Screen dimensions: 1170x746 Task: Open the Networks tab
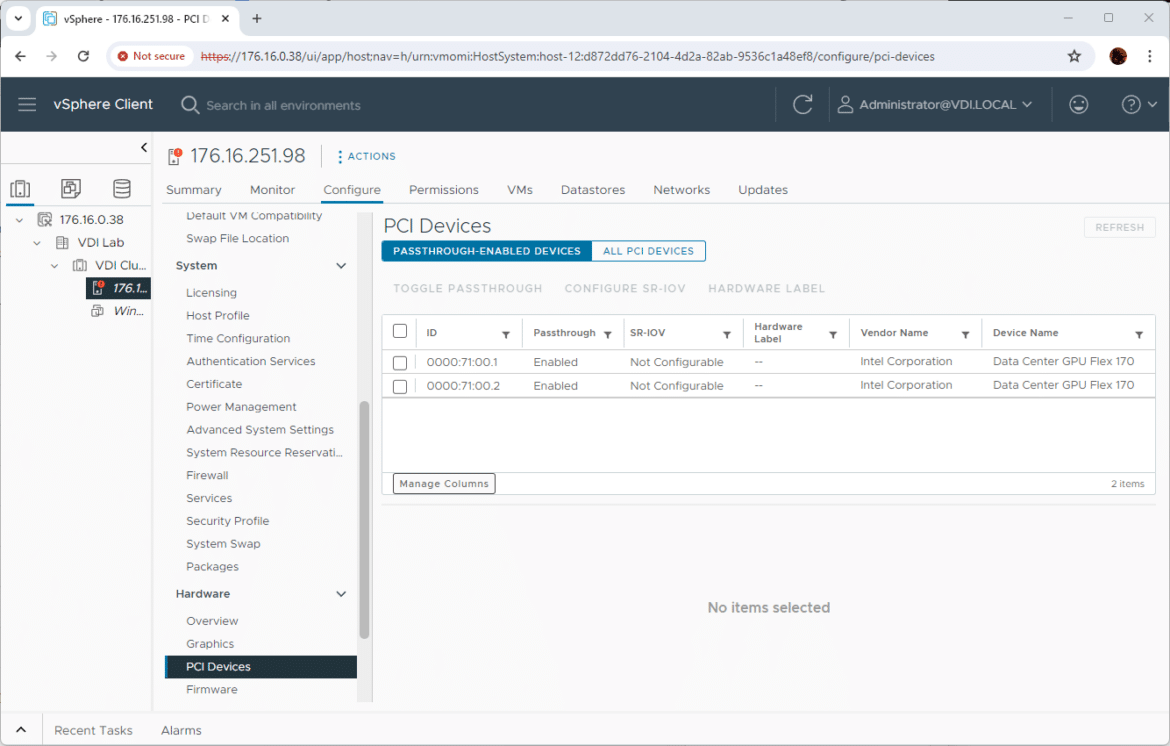681,189
